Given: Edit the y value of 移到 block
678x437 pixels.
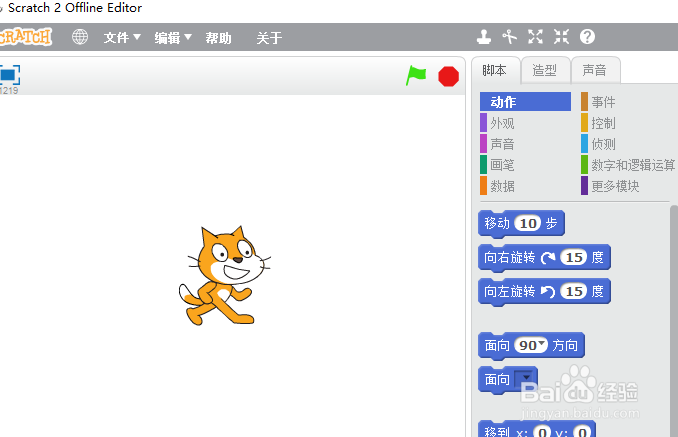Looking at the screenshot, I should coord(582,431).
